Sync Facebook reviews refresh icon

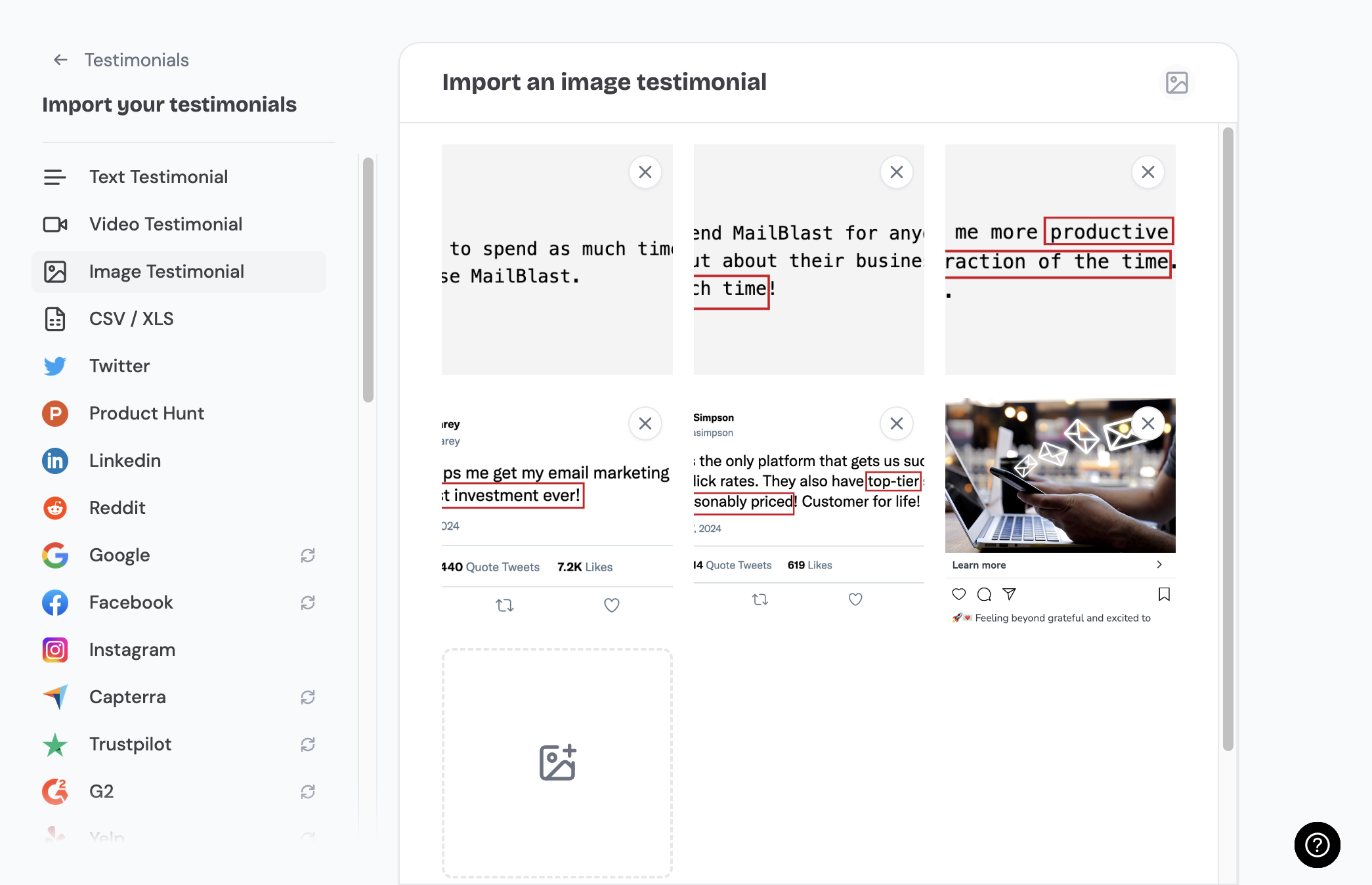[308, 603]
